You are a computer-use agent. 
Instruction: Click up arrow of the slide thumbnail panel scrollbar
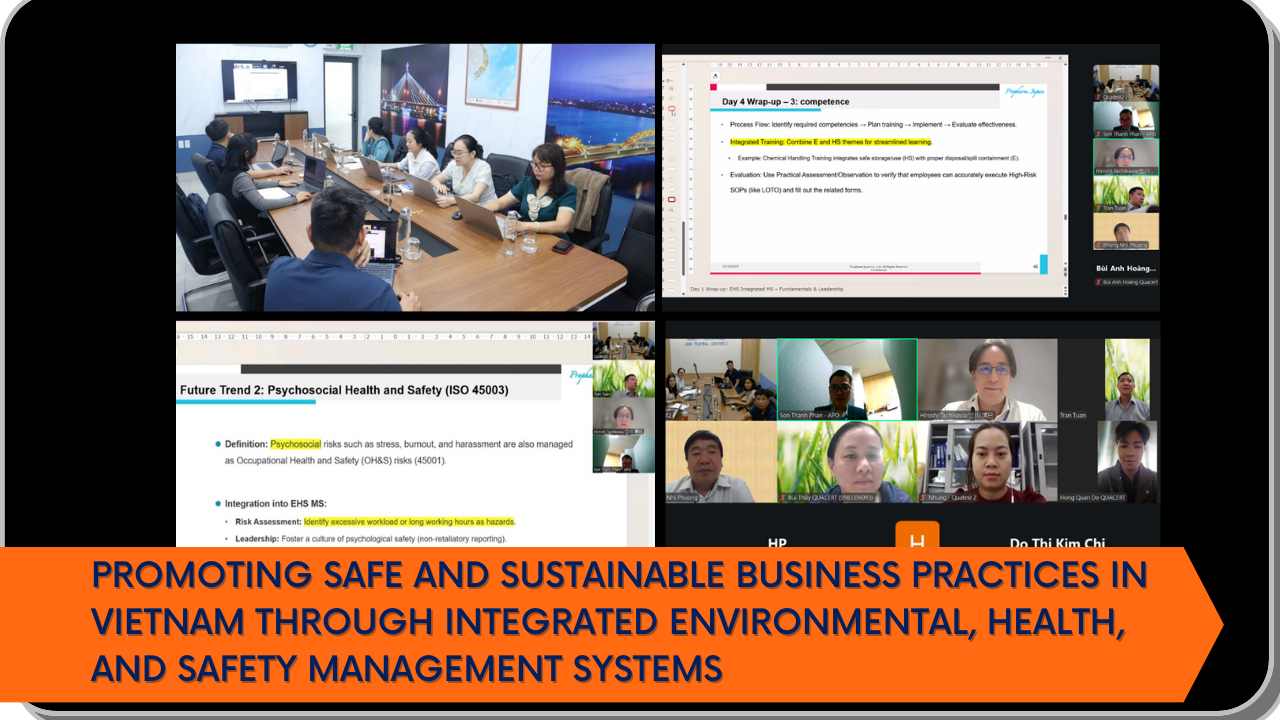[684, 63]
